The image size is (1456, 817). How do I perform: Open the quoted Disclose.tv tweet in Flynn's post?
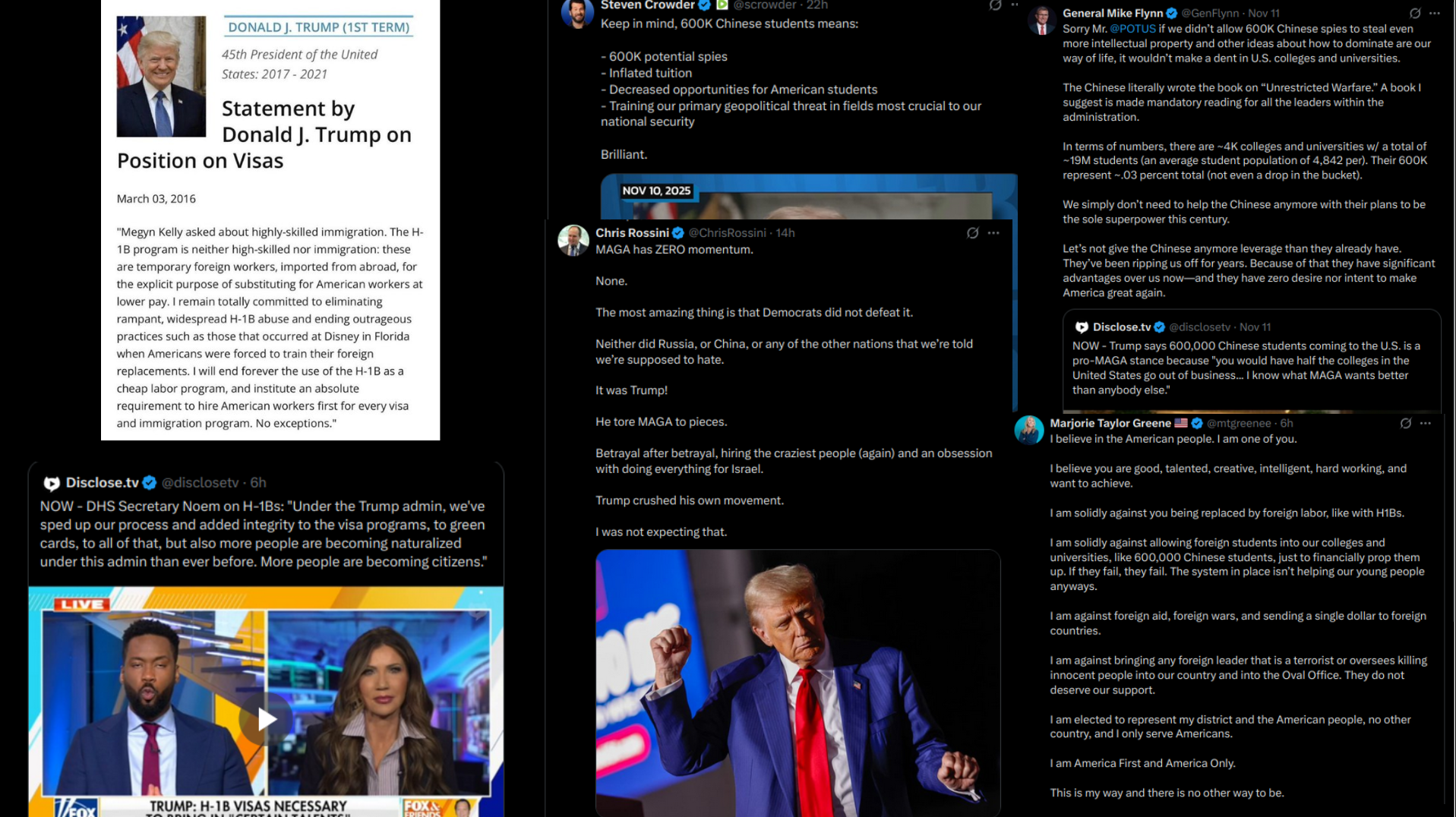(x=1252, y=359)
